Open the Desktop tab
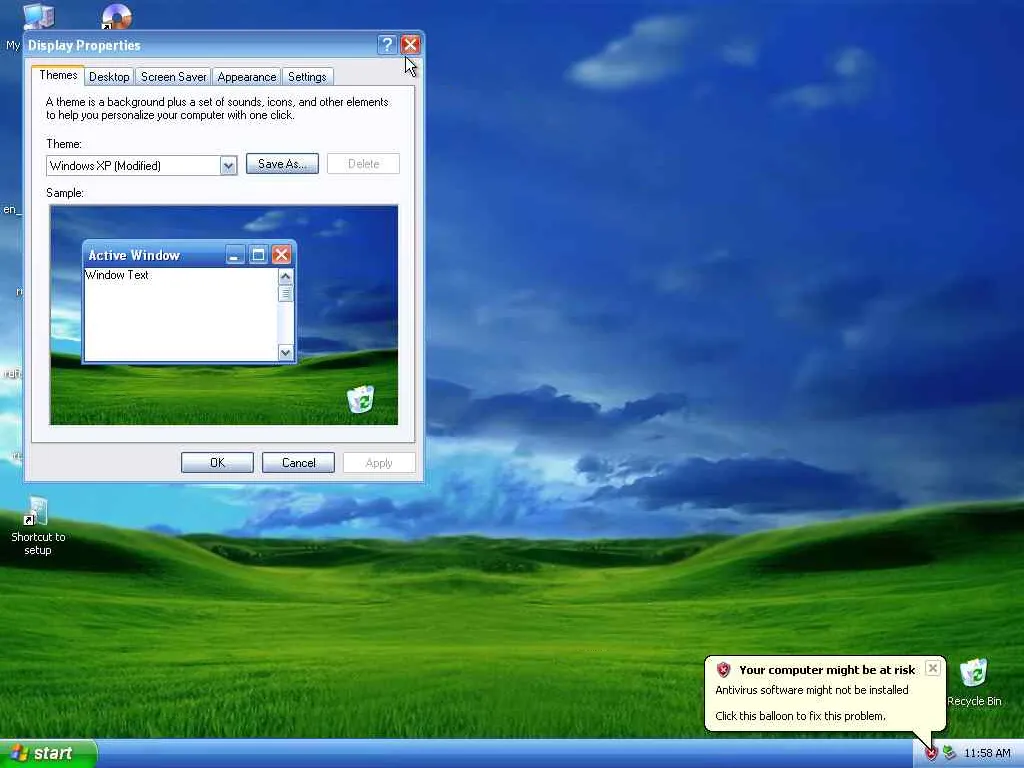The height and width of the screenshot is (768, 1024). [109, 77]
